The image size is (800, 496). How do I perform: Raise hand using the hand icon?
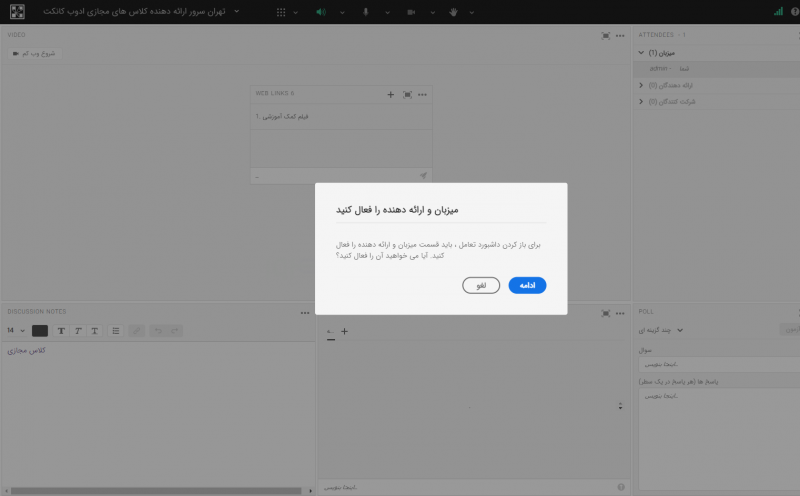(x=454, y=12)
